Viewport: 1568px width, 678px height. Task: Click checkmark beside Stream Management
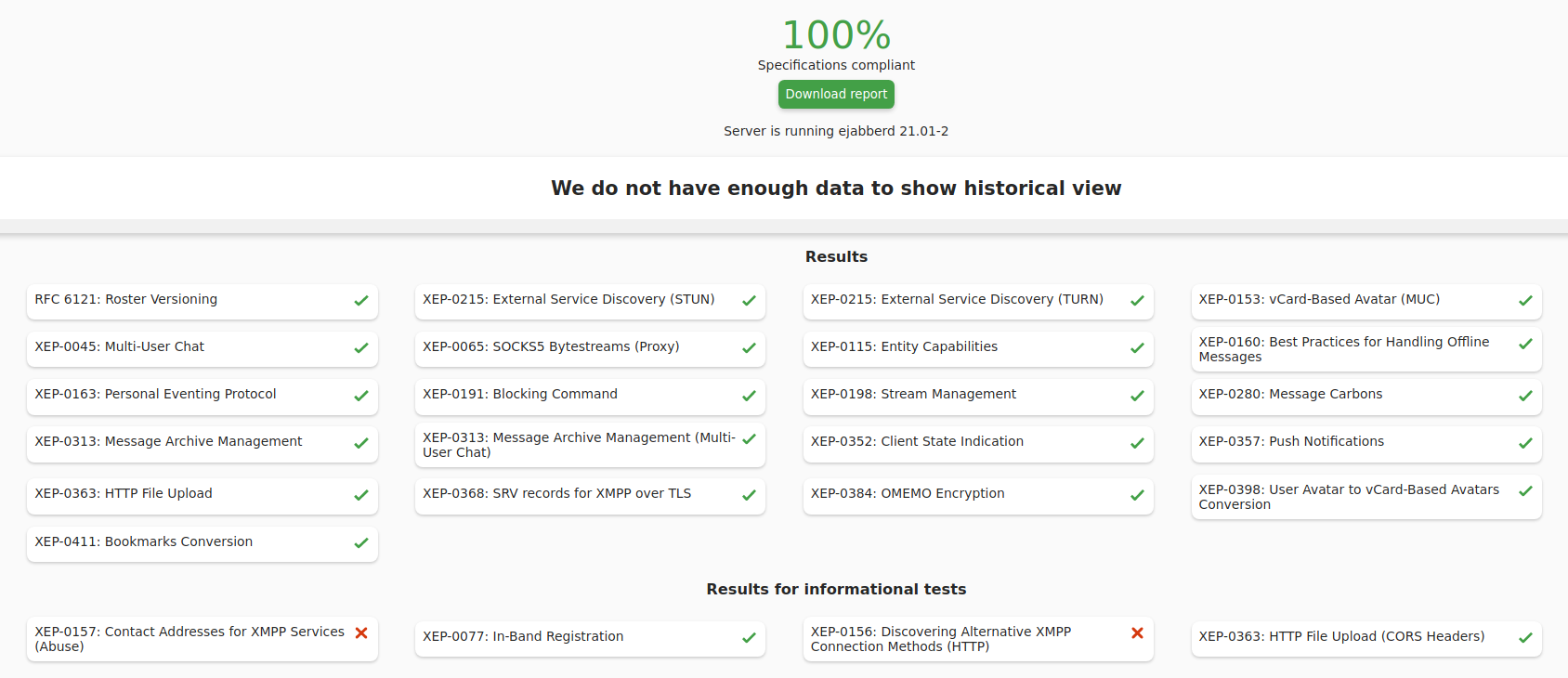tap(1137, 396)
